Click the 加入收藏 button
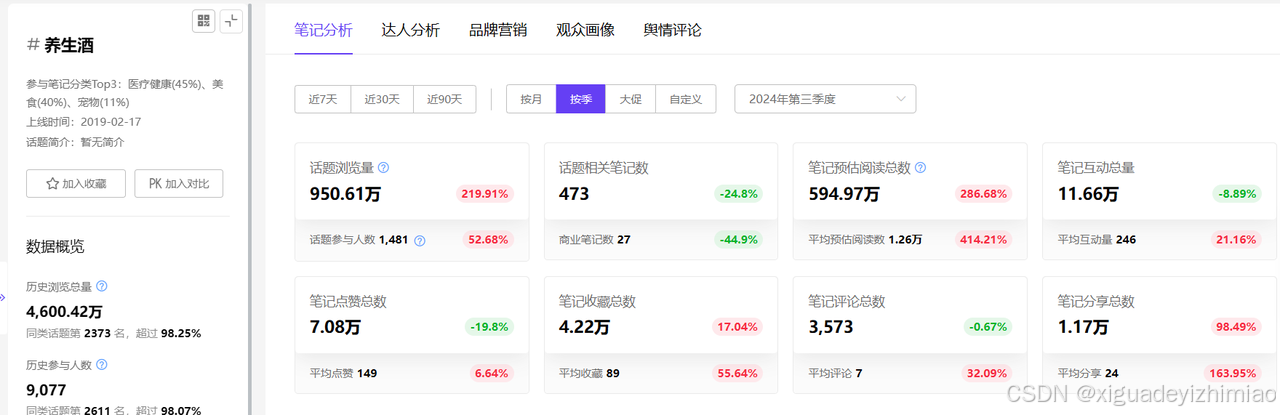Viewport: 1280px width, 415px height. click(76, 184)
